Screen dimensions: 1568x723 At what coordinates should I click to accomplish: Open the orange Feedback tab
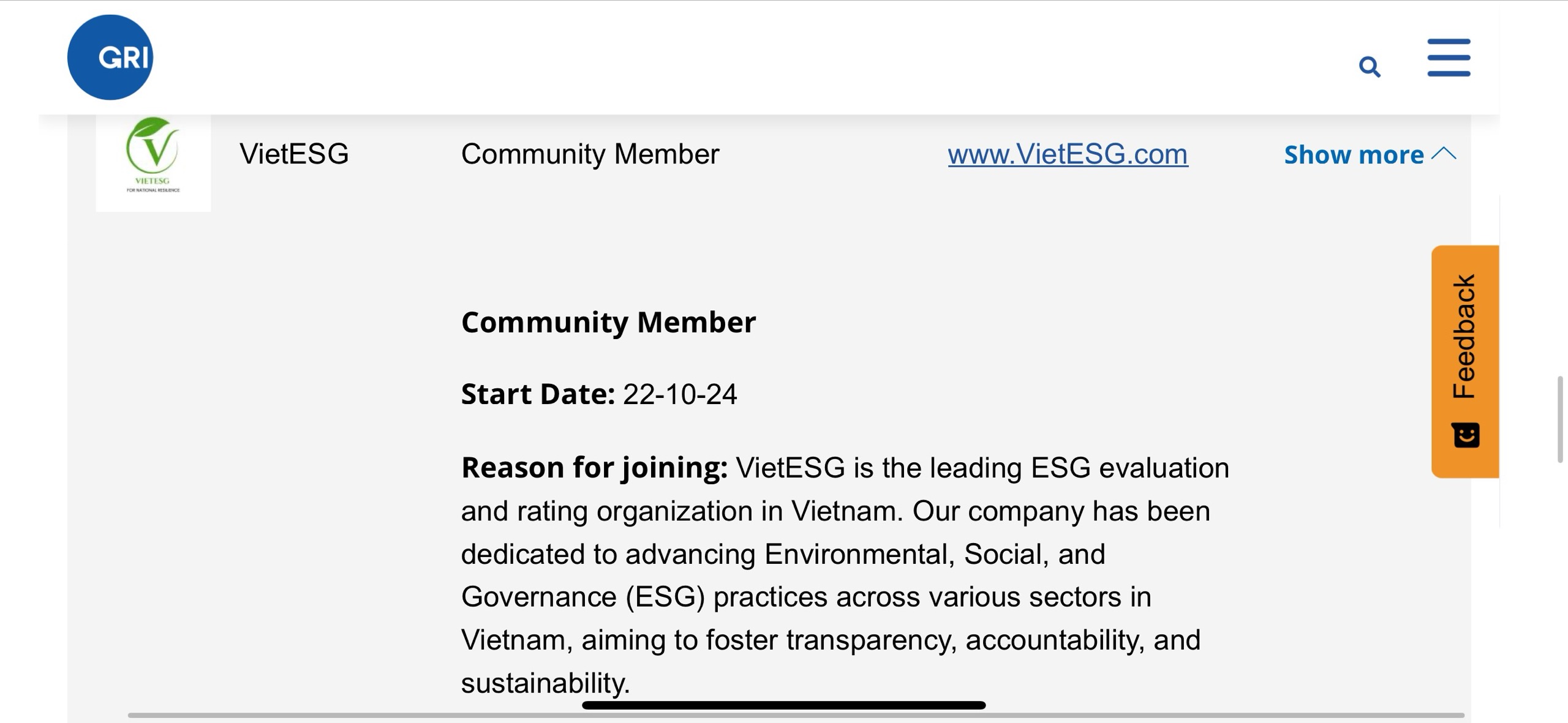coord(1464,361)
